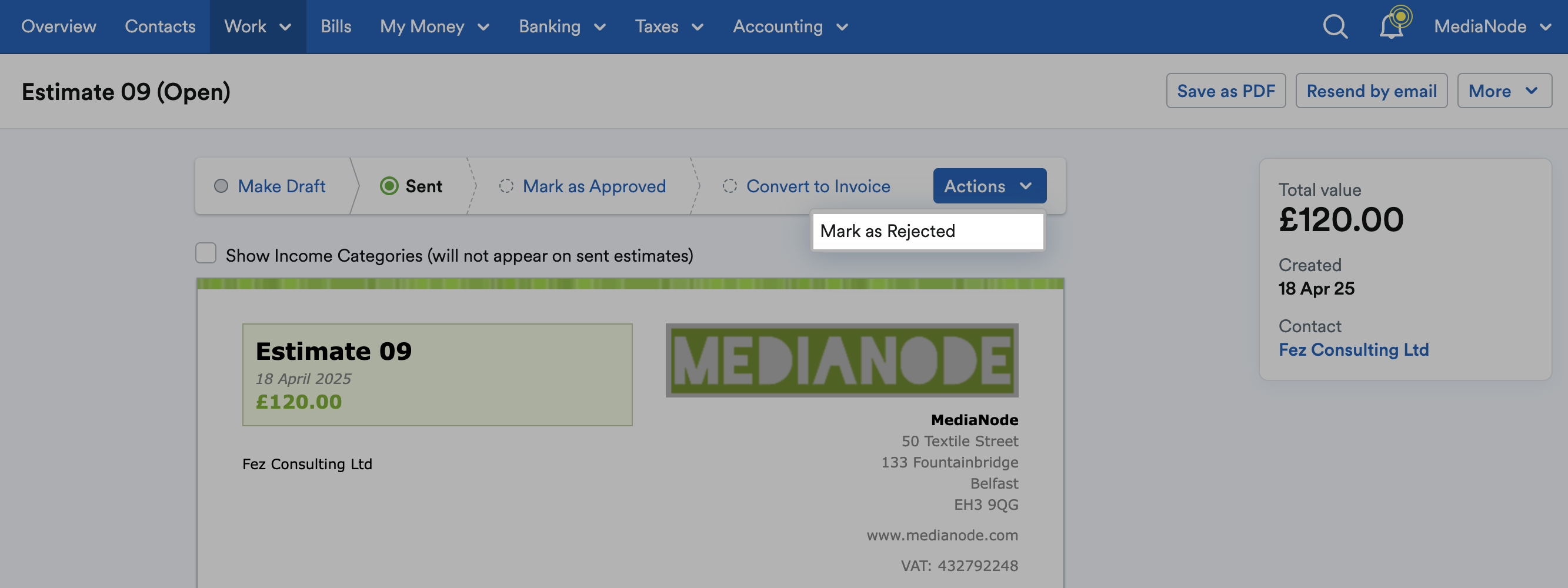
Task: Open Fez Consulting Ltd contact link
Action: click(1353, 350)
